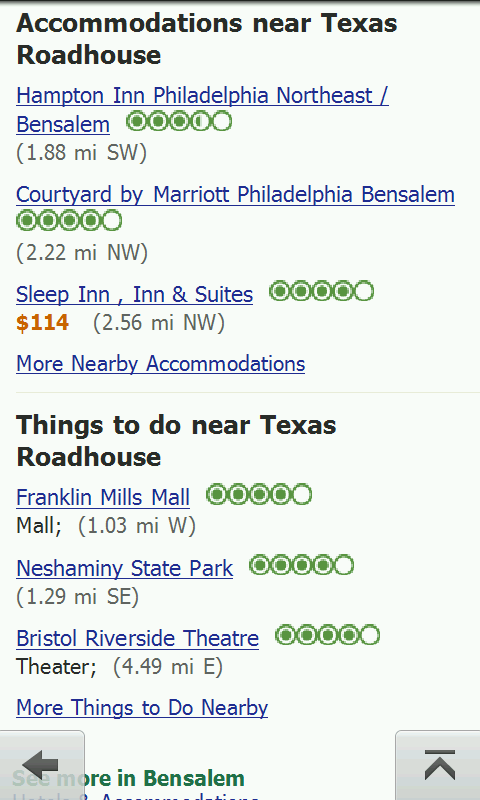Open Hampton Inn Philadelphia Northeast link

click(203, 110)
